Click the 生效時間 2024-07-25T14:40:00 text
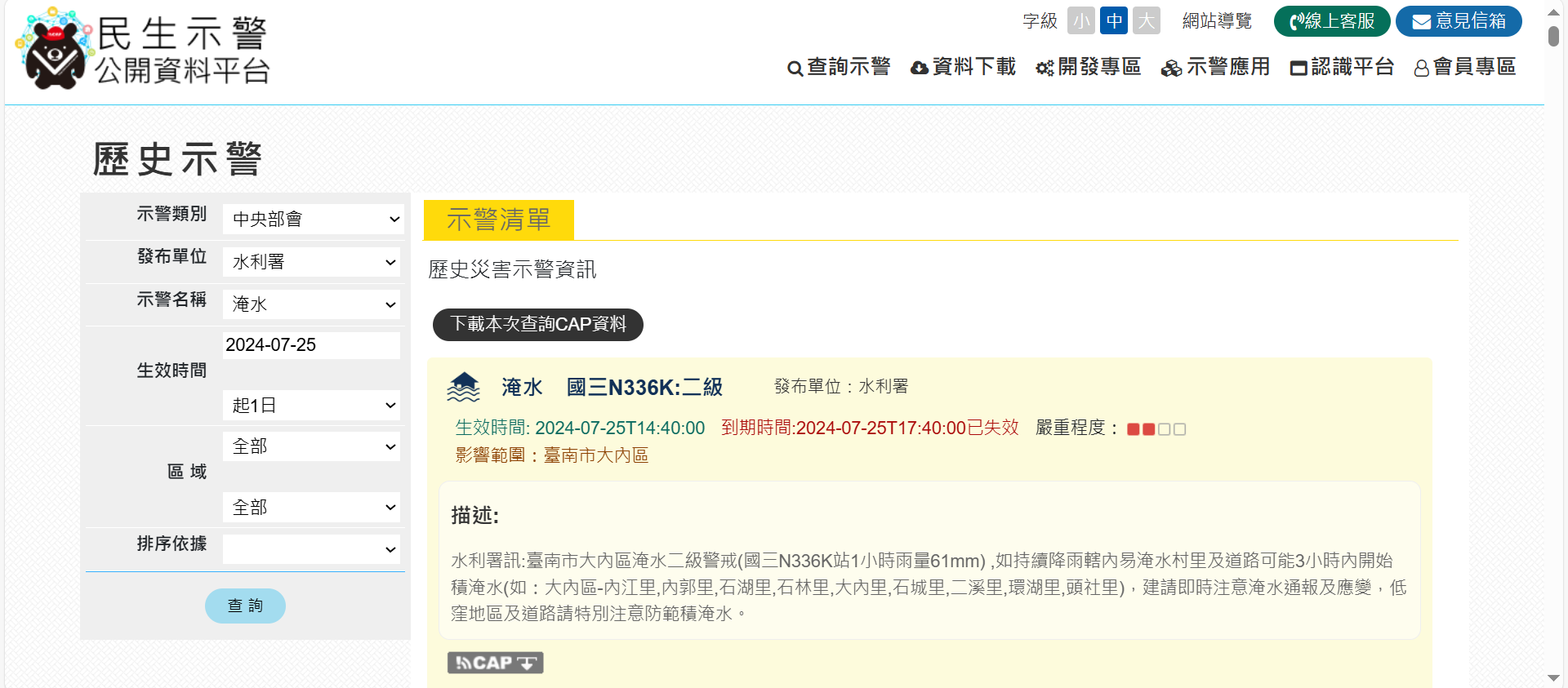 [x=580, y=428]
